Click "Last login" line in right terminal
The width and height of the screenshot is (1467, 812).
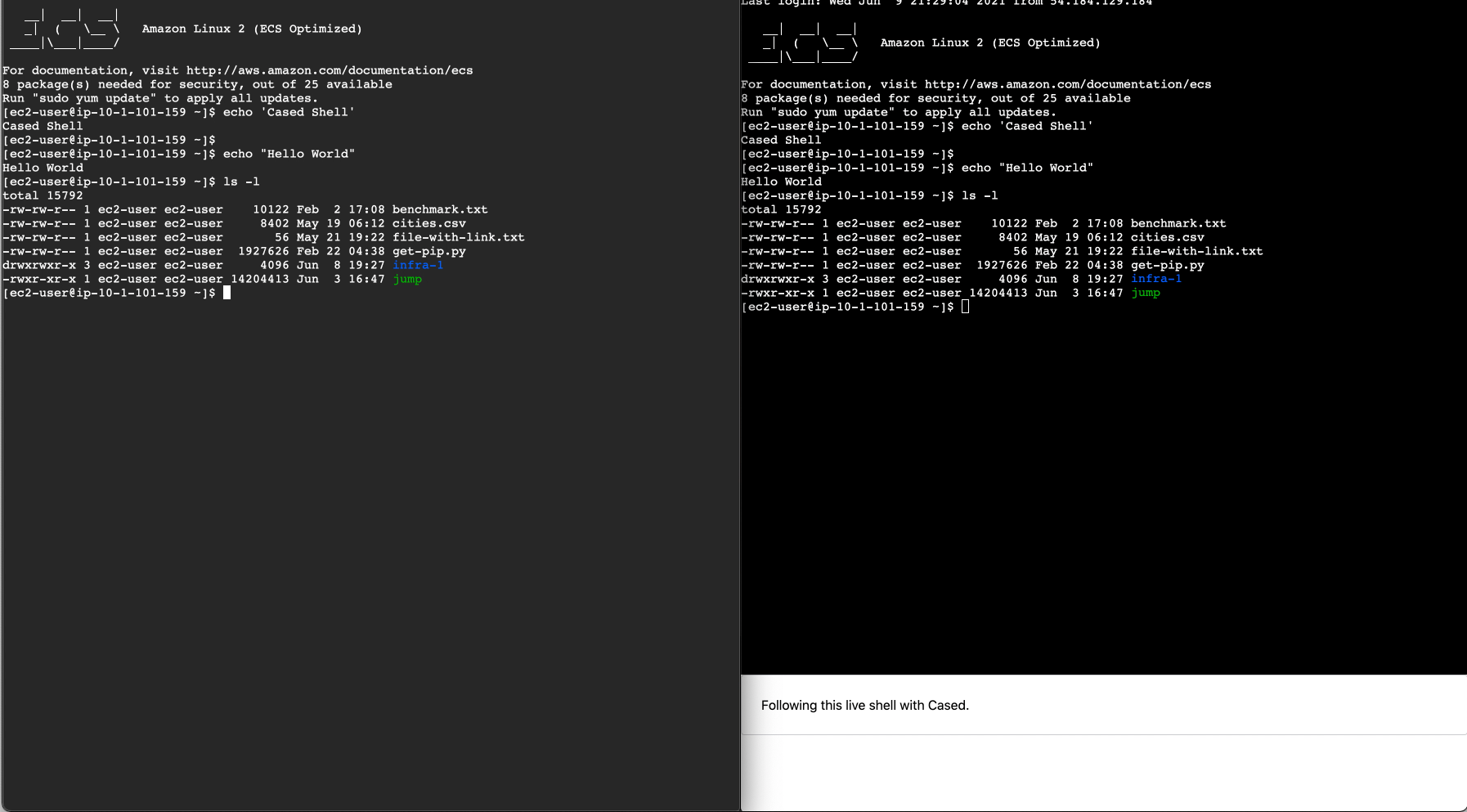947,3
